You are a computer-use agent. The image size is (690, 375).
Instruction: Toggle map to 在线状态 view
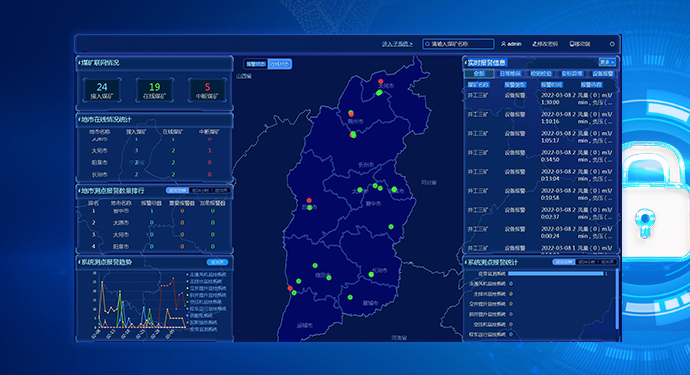coord(279,64)
